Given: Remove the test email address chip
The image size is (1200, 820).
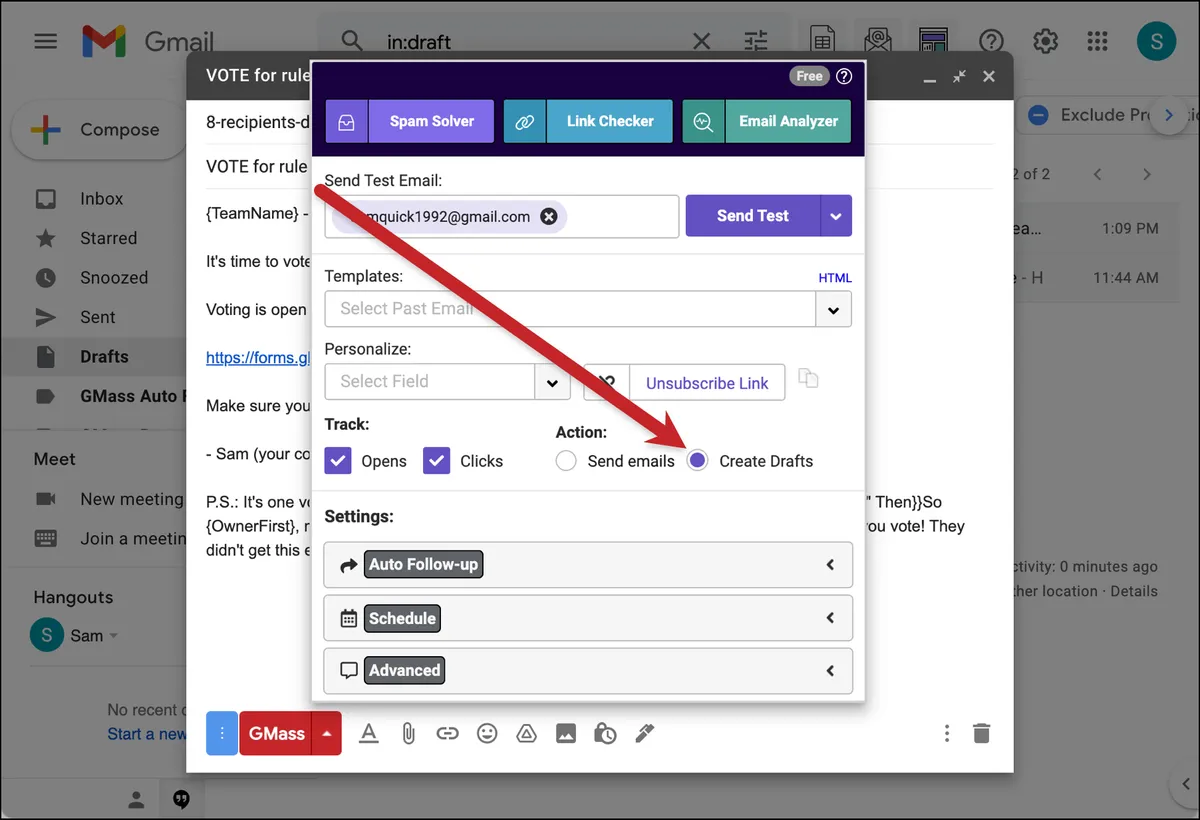Looking at the screenshot, I should coord(548,216).
